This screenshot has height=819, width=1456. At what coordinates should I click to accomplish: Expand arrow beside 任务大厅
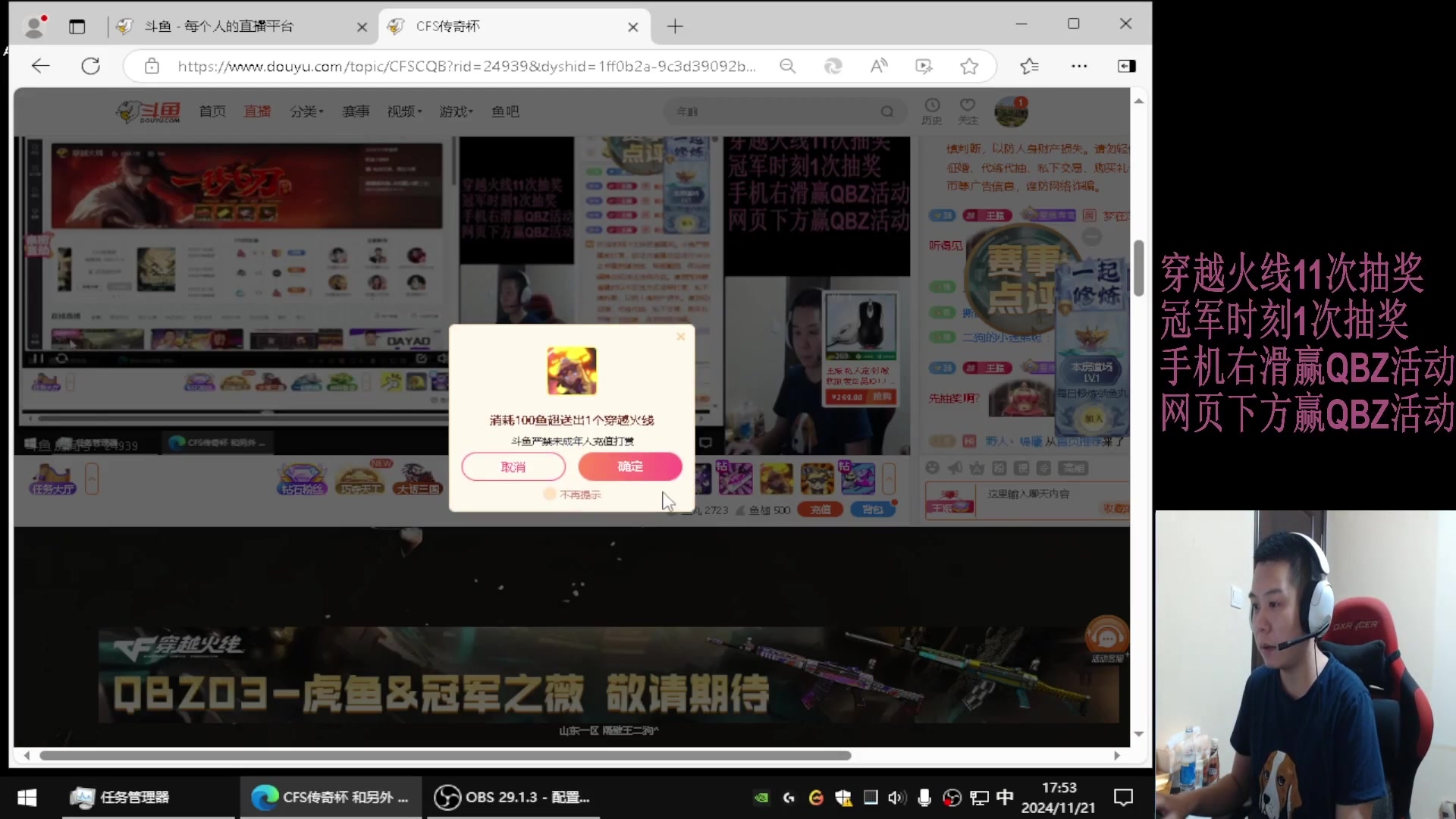coord(92,479)
